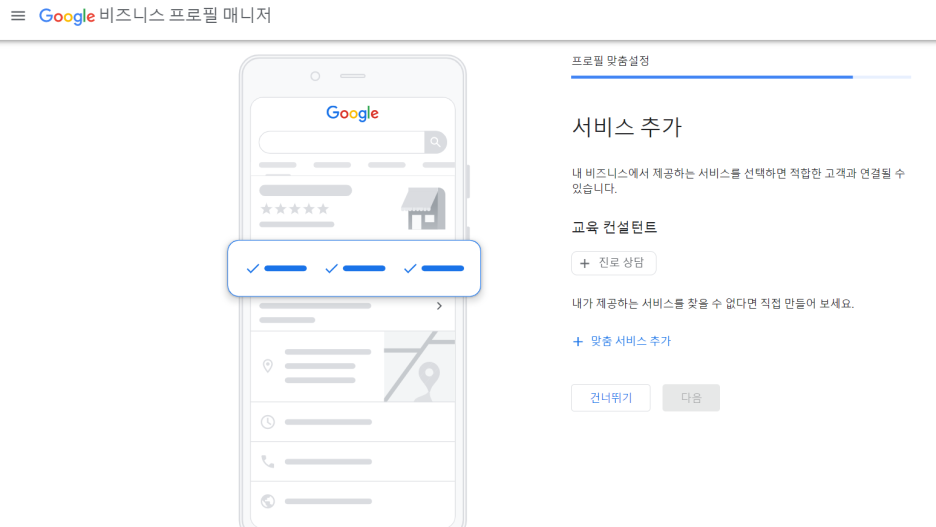This screenshot has width=936, height=527.
Task: Click the 프로필 맞춤설정 step label
Action: (x=610, y=61)
